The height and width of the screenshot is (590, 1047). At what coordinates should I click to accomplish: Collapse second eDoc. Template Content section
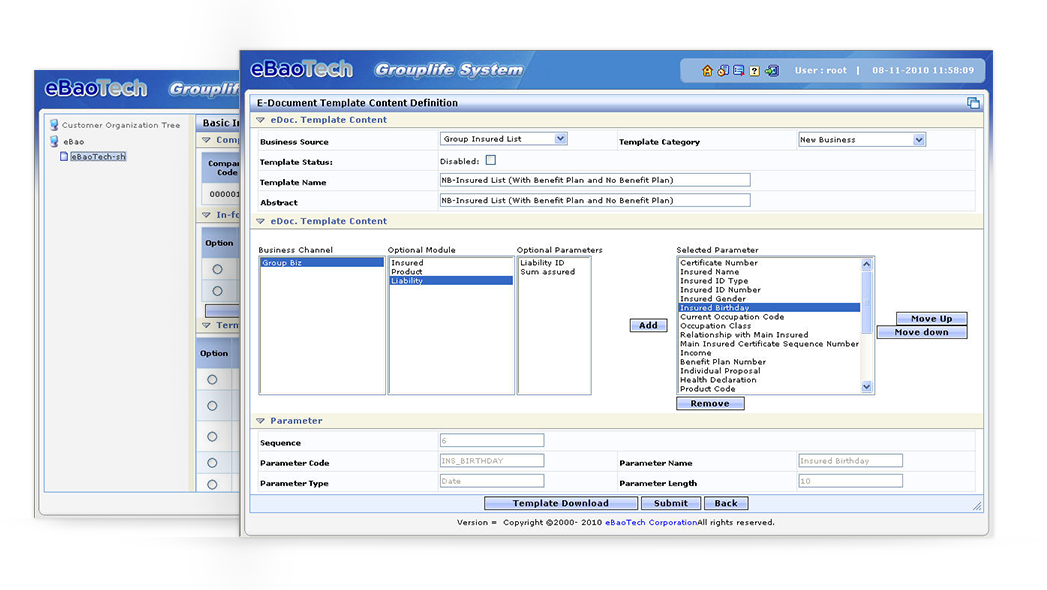[261, 221]
